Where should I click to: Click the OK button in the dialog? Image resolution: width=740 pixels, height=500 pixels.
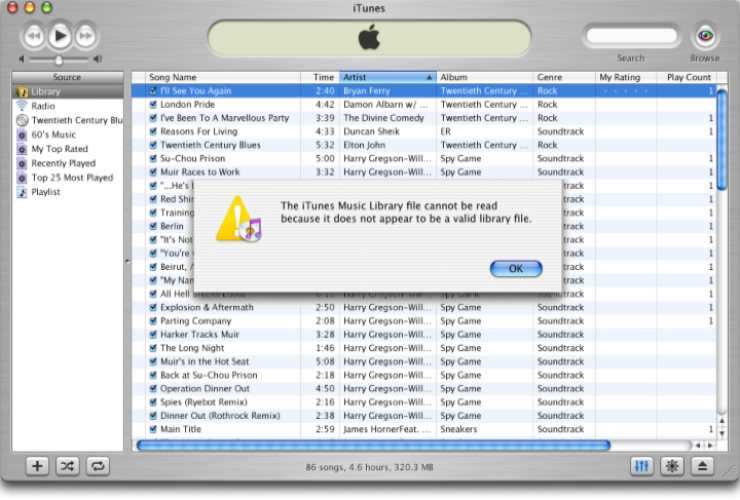click(516, 269)
